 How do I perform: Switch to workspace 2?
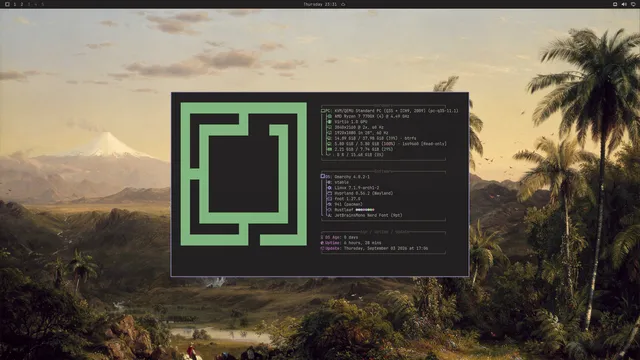(22, 4)
